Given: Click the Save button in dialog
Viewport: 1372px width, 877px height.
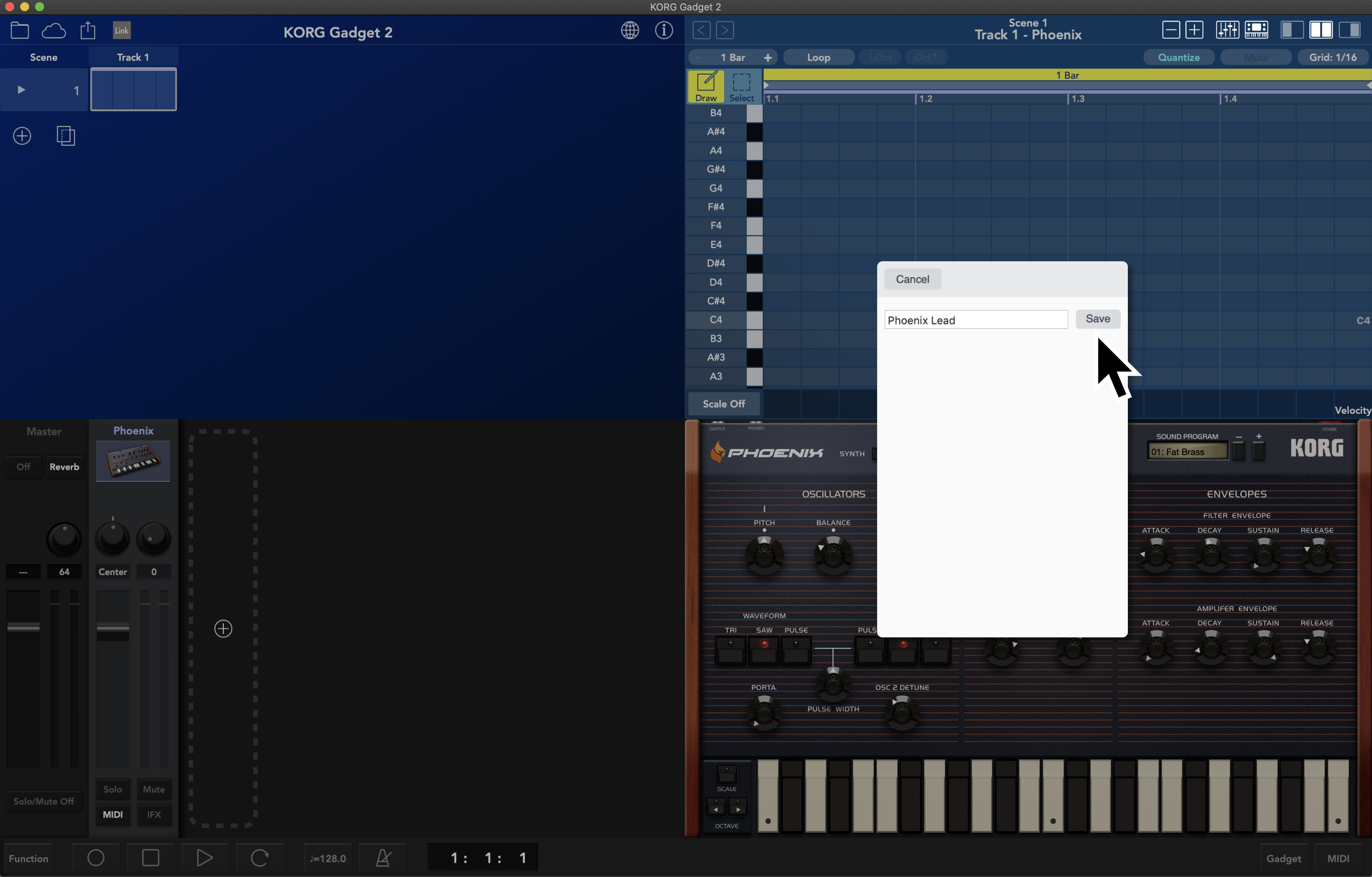Looking at the screenshot, I should (x=1097, y=319).
